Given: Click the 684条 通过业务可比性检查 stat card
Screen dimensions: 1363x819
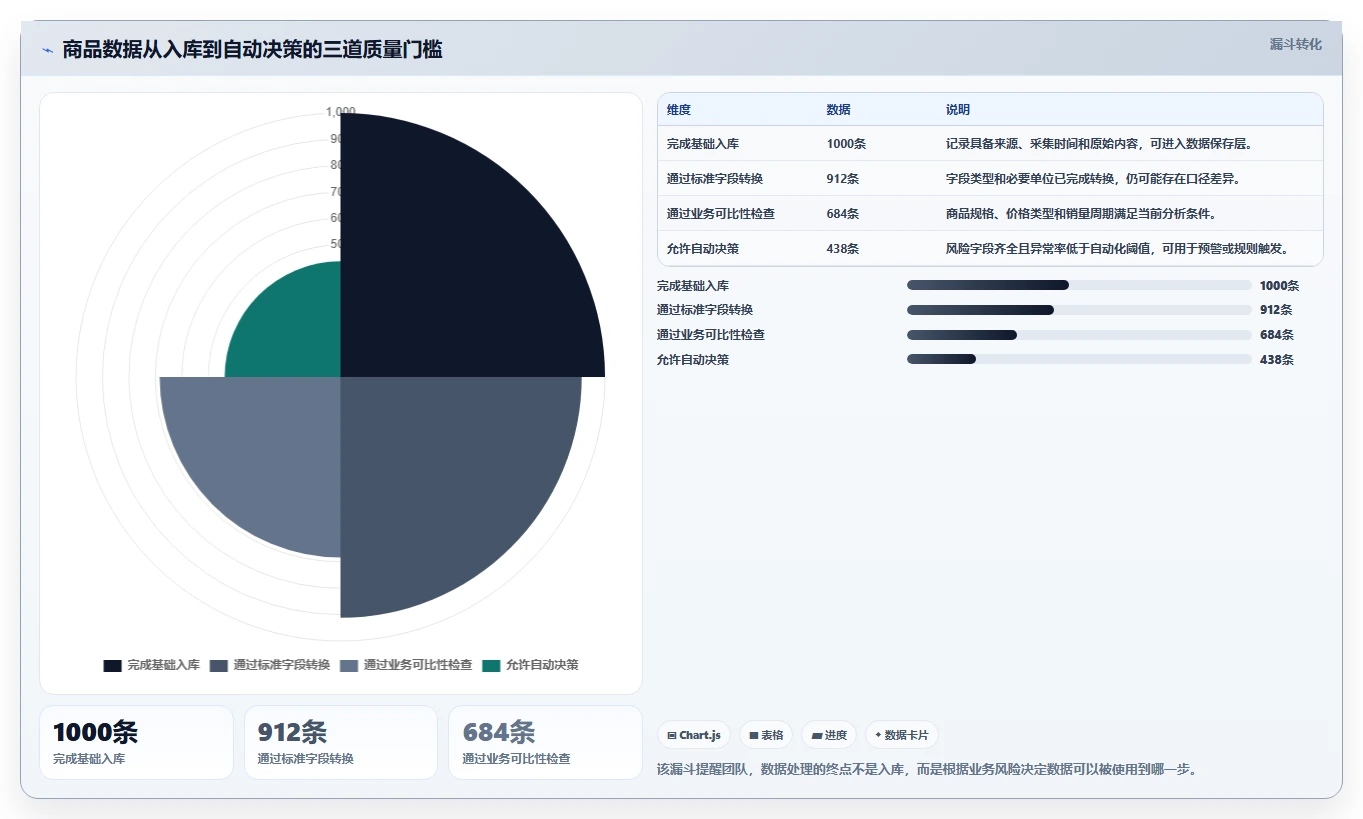Looking at the screenshot, I should [545, 742].
